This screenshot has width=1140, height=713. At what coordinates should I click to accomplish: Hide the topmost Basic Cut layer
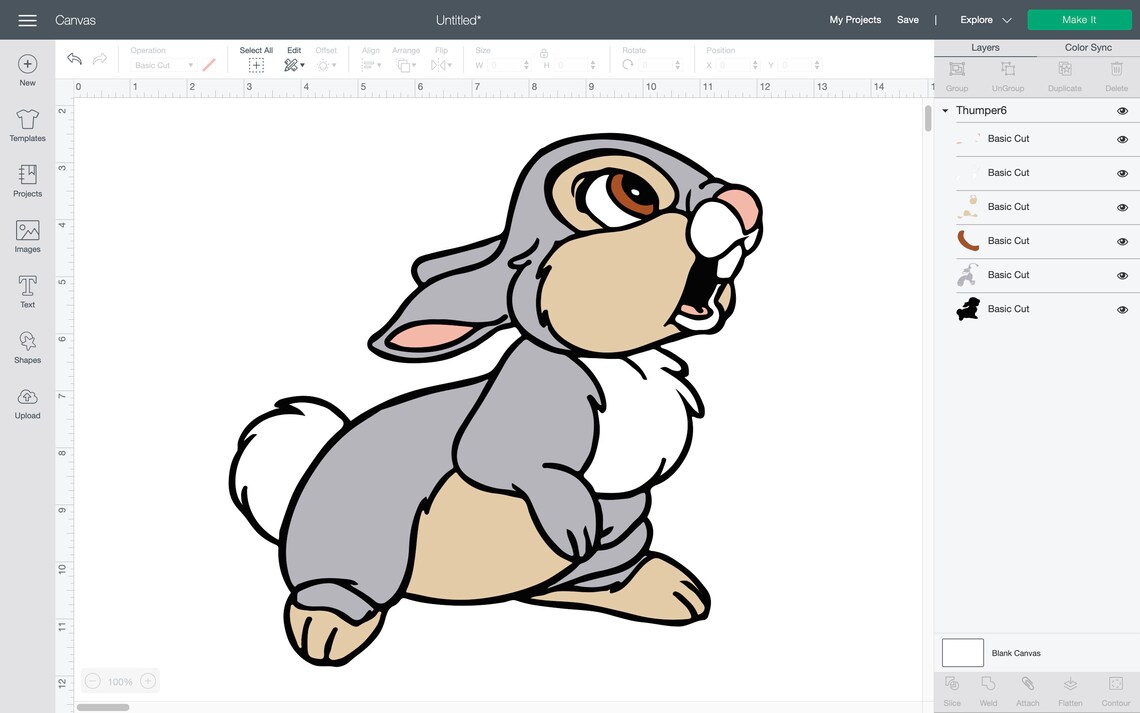tap(1122, 139)
